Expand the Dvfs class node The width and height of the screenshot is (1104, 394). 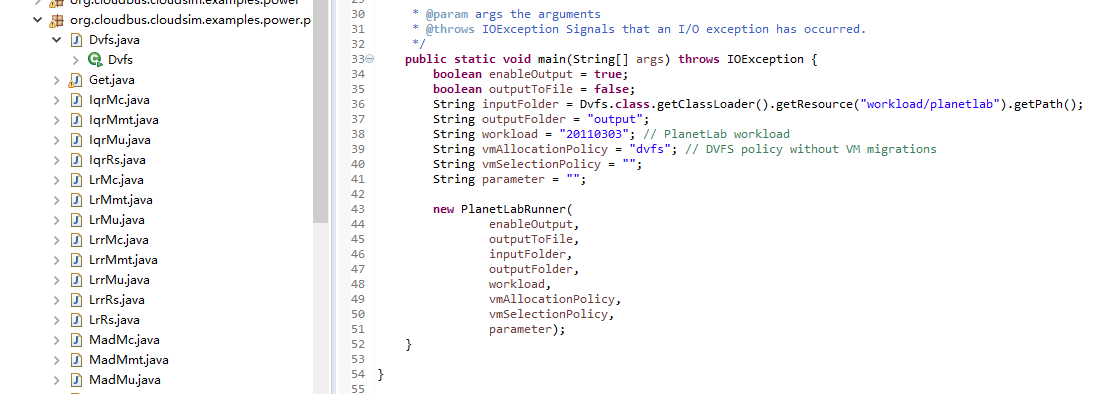(76, 60)
